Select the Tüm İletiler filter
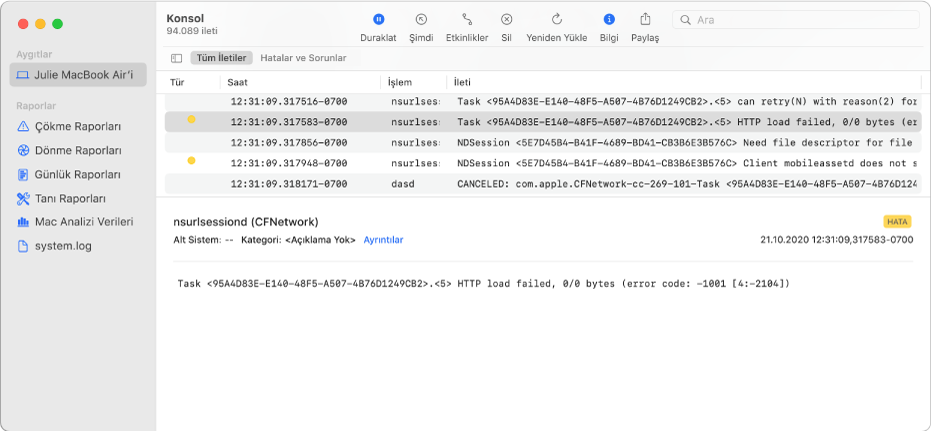 coord(221,58)
